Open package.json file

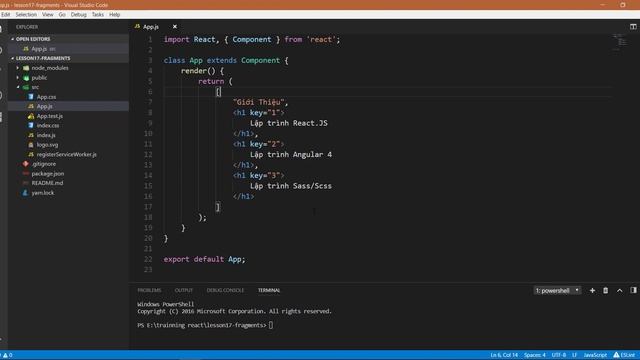pyautogui.click(x=47, y=173)
